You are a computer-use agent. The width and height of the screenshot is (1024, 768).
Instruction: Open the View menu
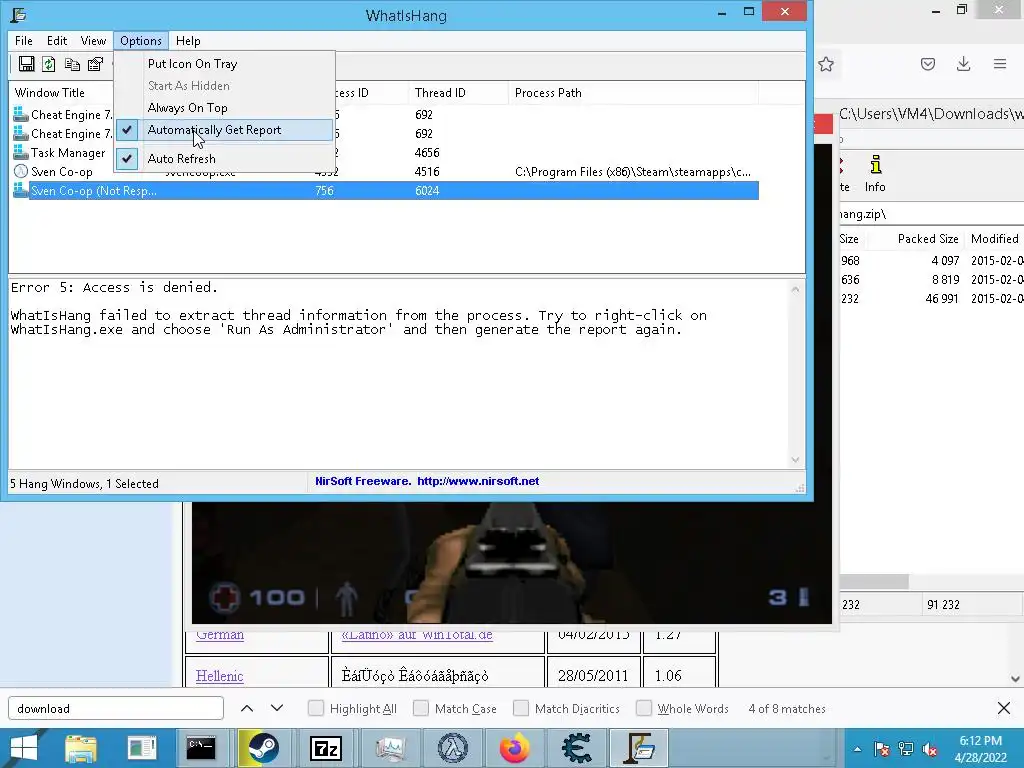click(x=93, y=40)
